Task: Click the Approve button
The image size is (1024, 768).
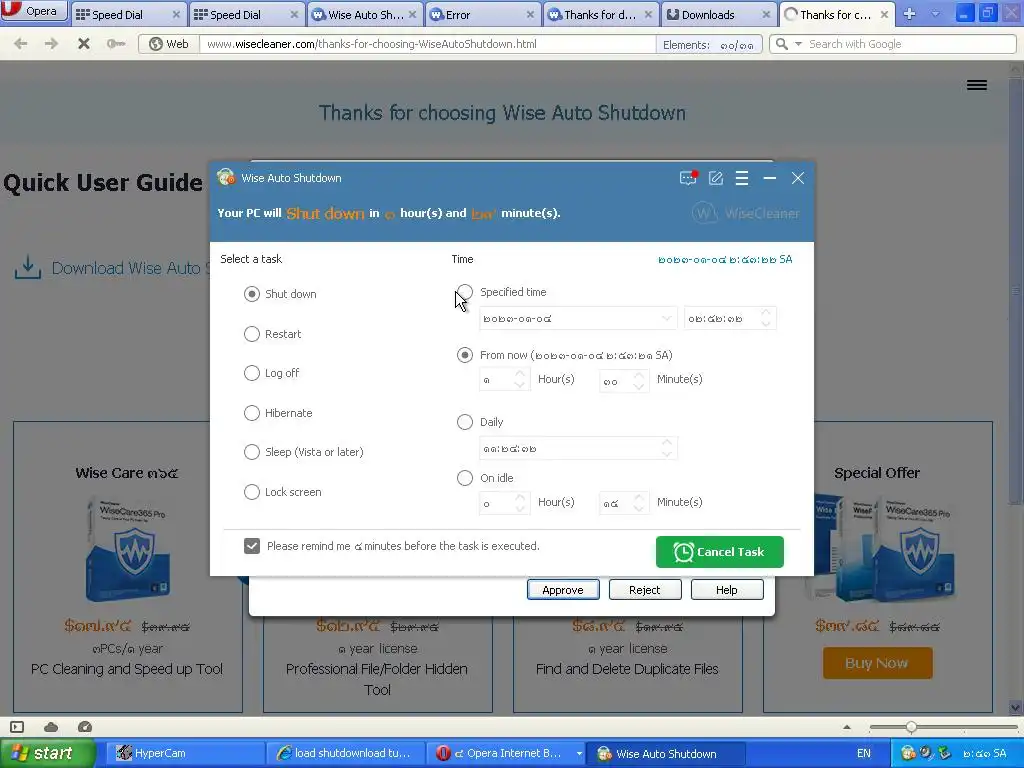Action: (563, 590)
